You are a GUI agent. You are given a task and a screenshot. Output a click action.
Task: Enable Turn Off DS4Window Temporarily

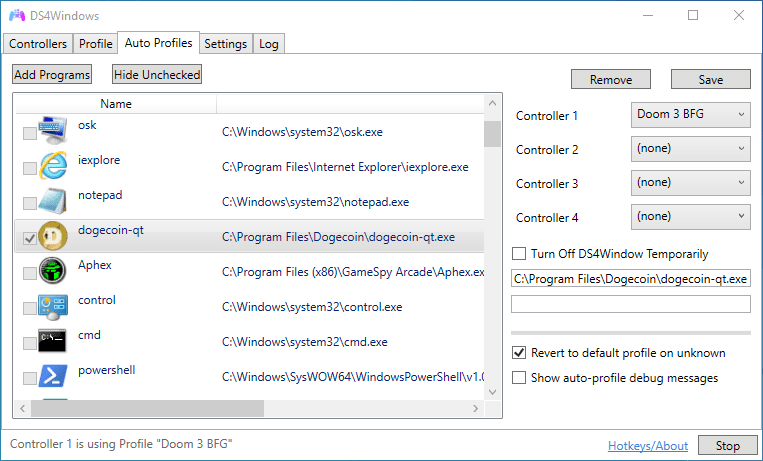[519, 254]
